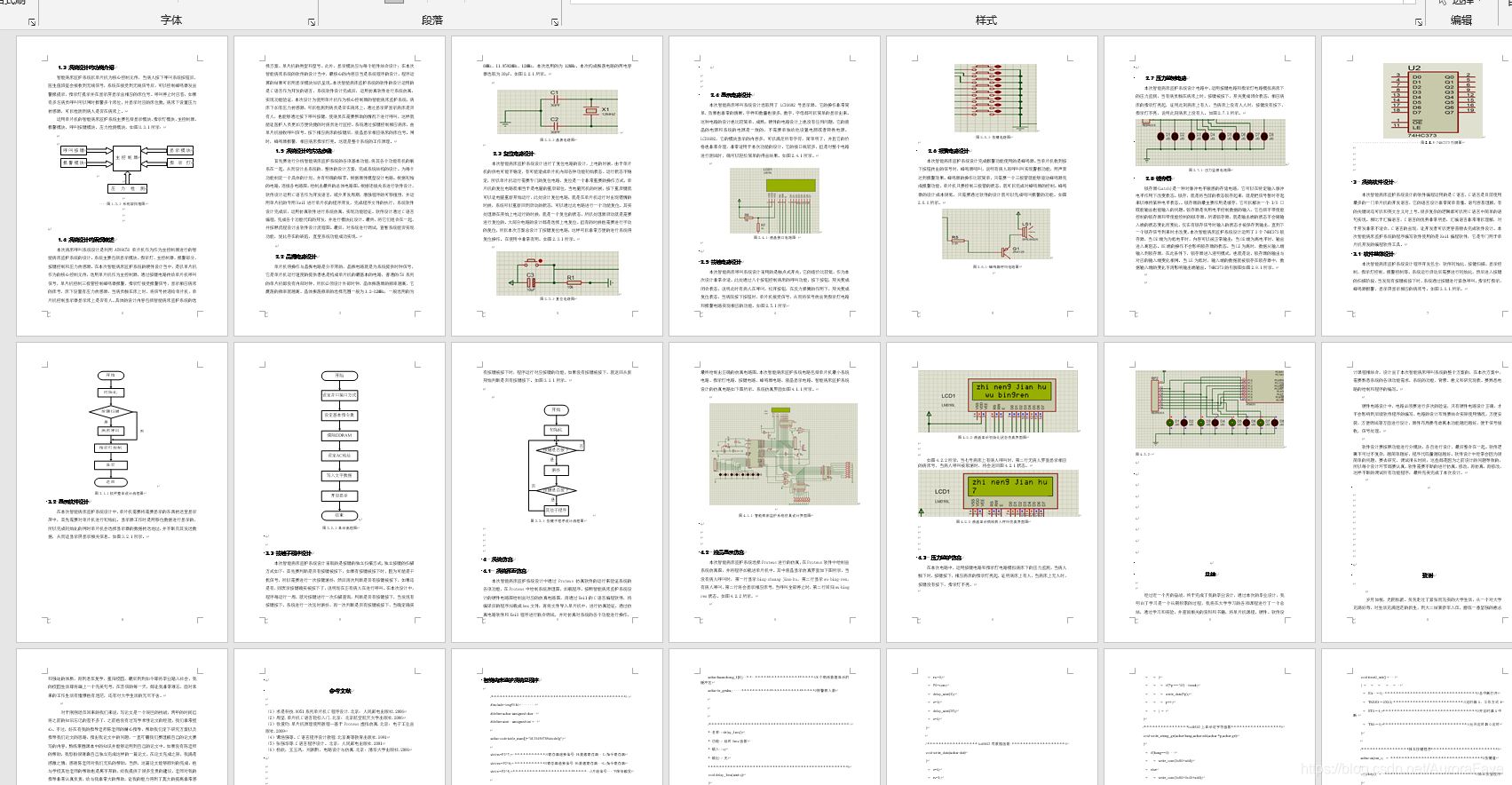Click the '2.6' alarm circuit heading

tap(948, 151)
